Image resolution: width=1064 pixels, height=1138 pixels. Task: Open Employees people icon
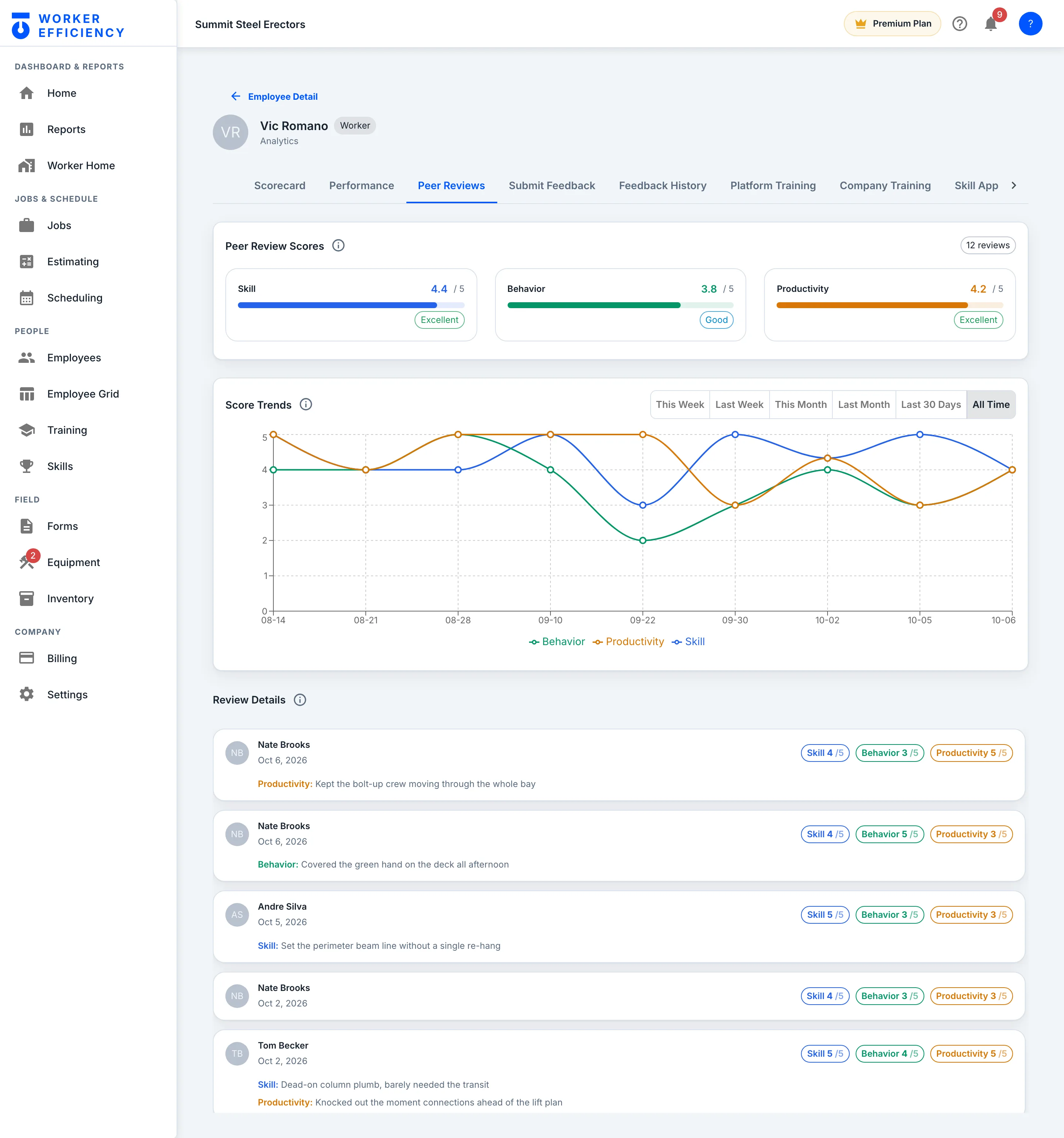click(x=26, y=358)
